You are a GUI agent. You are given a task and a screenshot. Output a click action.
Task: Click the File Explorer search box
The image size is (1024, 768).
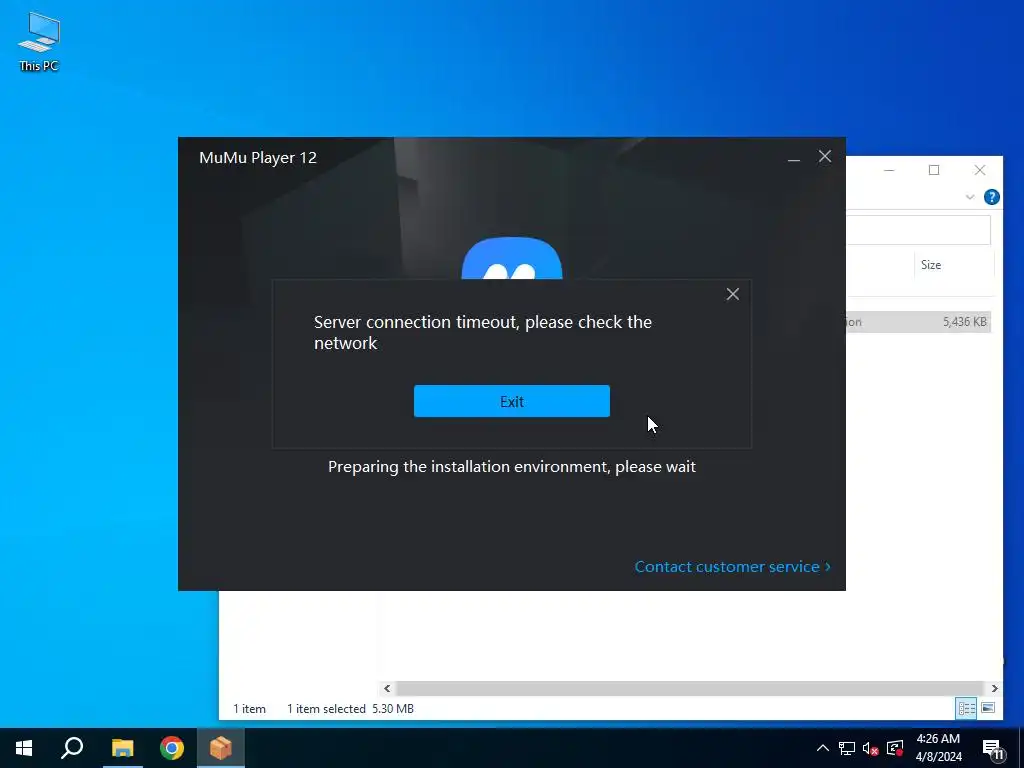click(x=919, y=231)
